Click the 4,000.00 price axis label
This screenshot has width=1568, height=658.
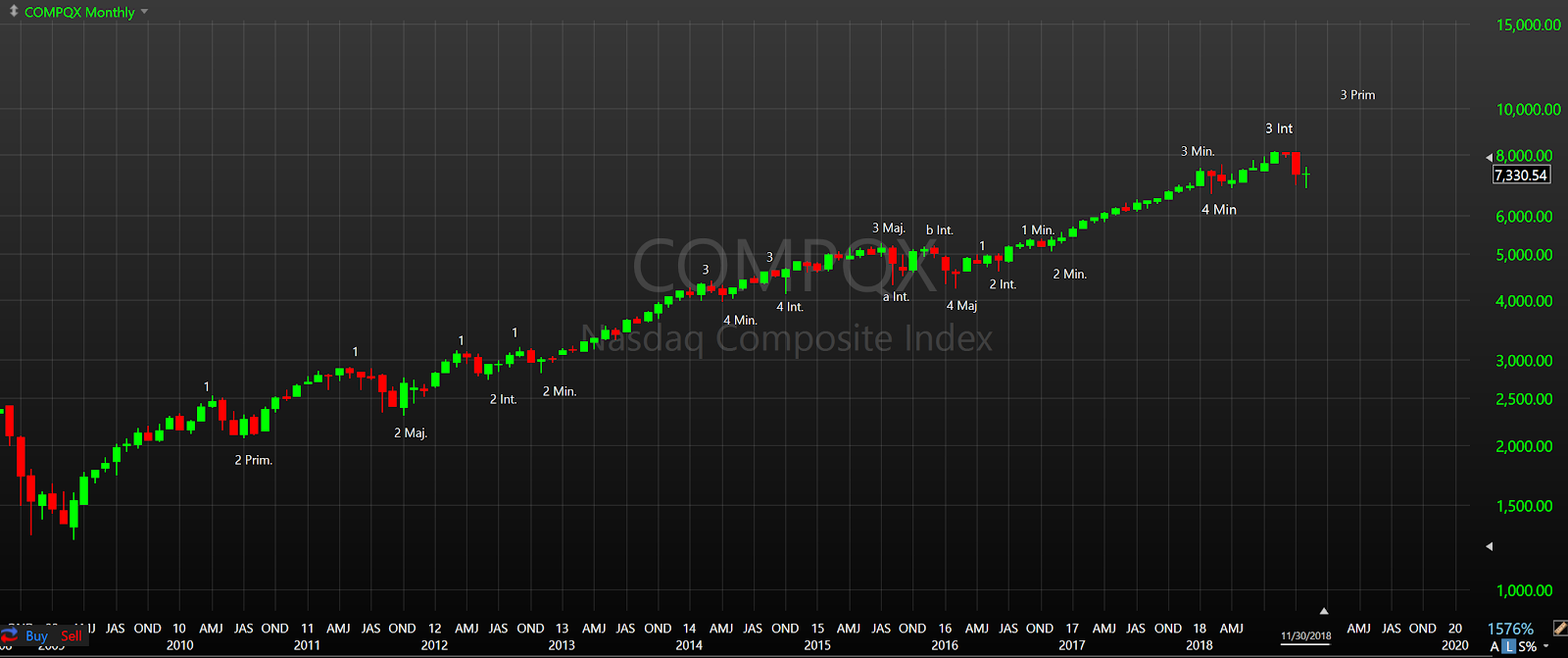click(x=1524, y=301)
